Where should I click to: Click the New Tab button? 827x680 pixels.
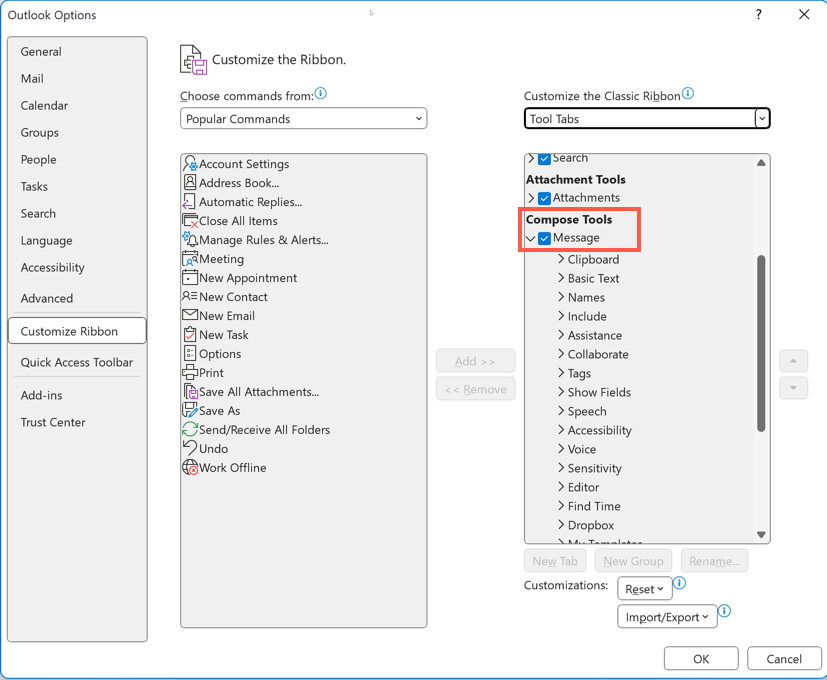pos(555,561)
